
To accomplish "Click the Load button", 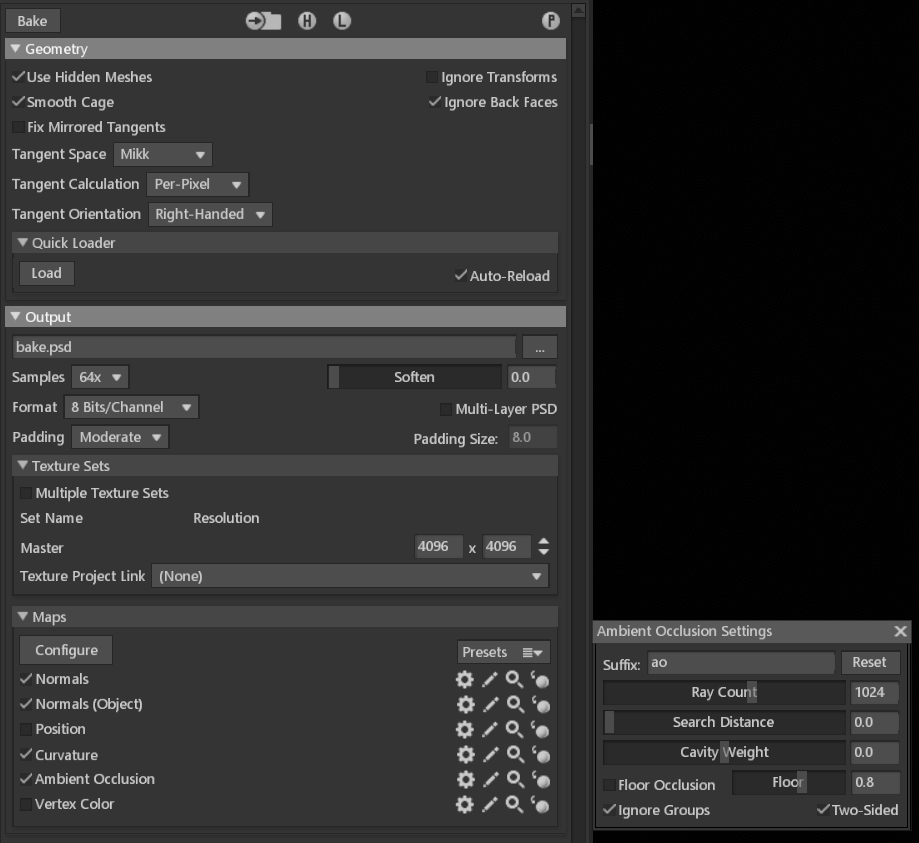I will click(x=47, y=274).
